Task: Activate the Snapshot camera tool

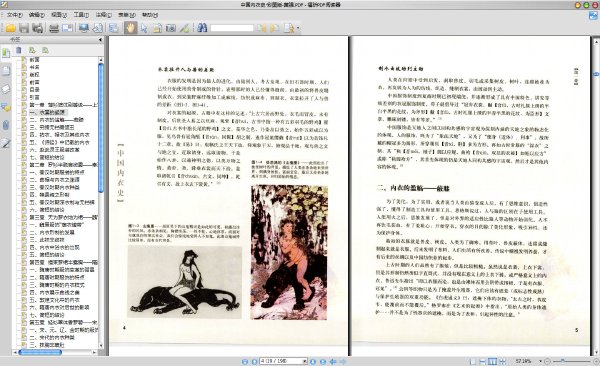Action: 171,28
